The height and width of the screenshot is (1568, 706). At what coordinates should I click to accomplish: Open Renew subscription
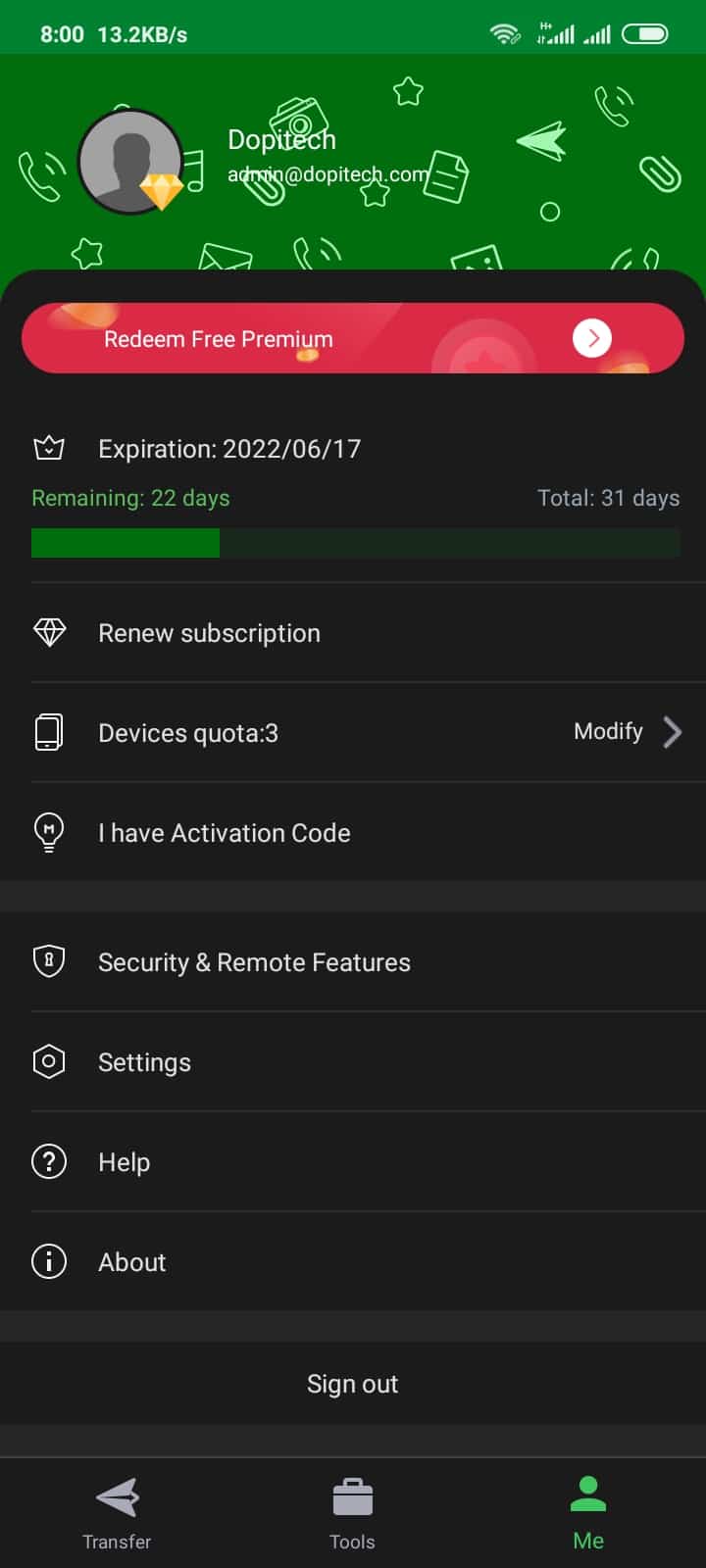(x=210, y=633)
